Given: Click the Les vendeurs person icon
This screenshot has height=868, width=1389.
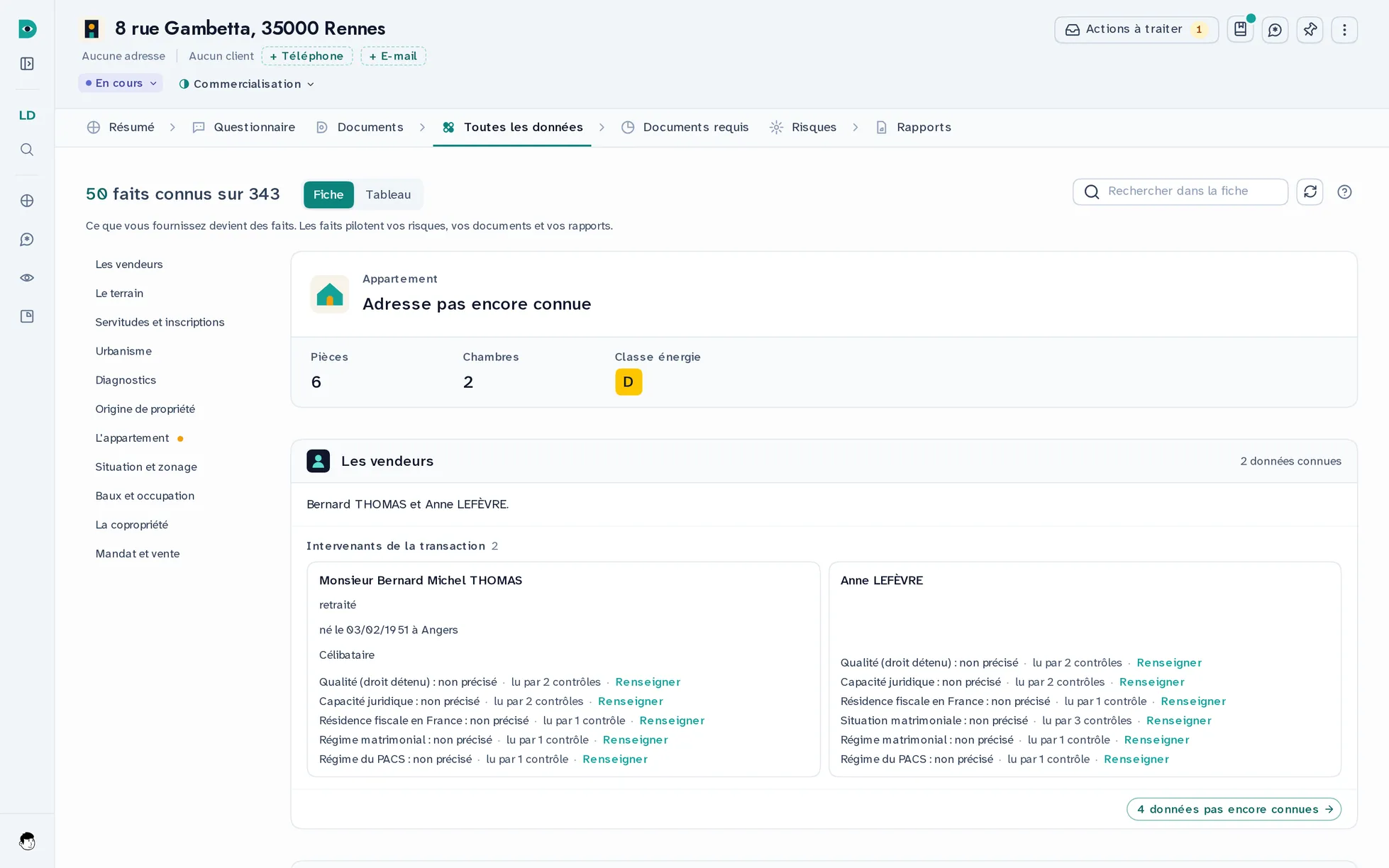Looking at the screenshot, I should [x=318, y=461].
